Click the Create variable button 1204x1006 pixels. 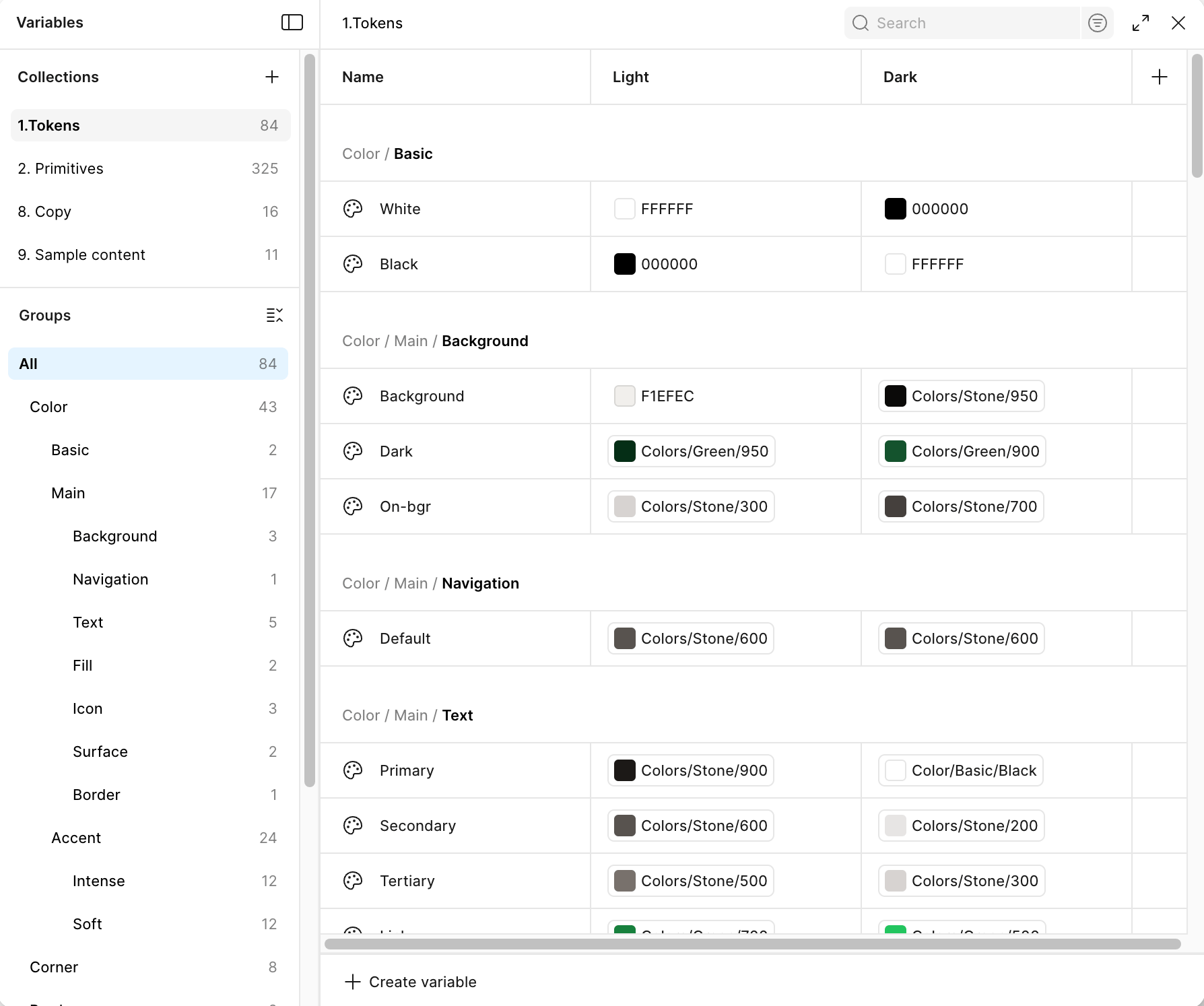pyautogui.click(x=411, y=982)
